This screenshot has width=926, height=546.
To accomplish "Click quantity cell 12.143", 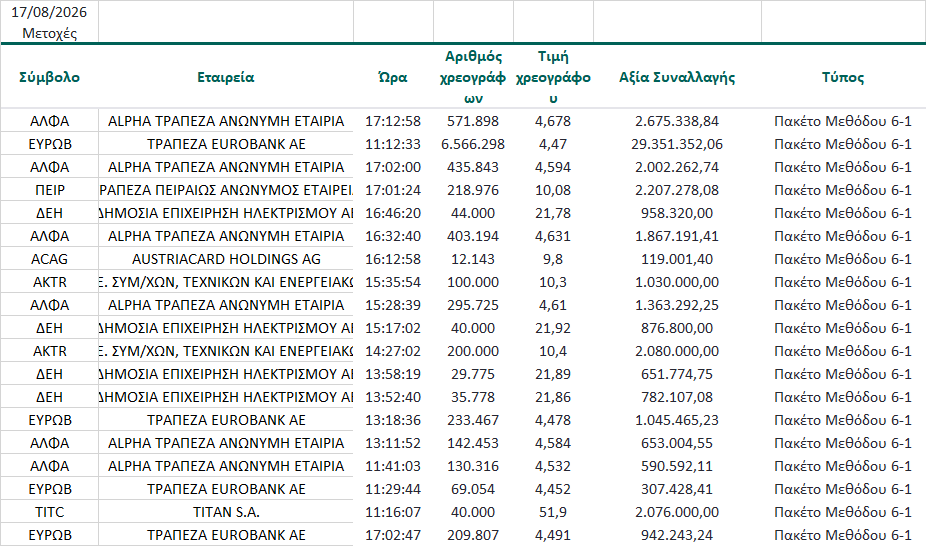I will (x=473, y=259).
